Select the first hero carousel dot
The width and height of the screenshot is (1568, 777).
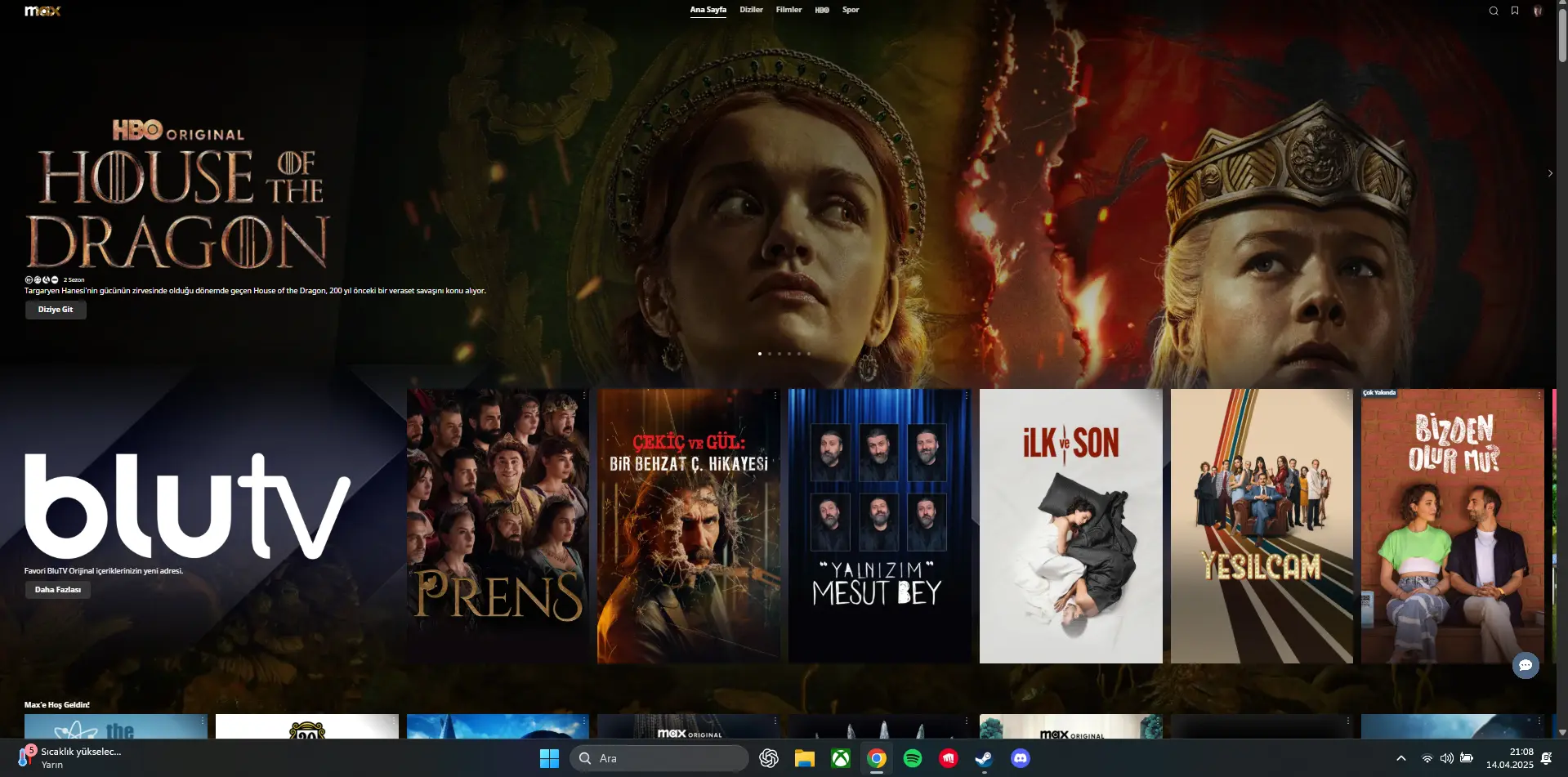click(x=760, y=354)
